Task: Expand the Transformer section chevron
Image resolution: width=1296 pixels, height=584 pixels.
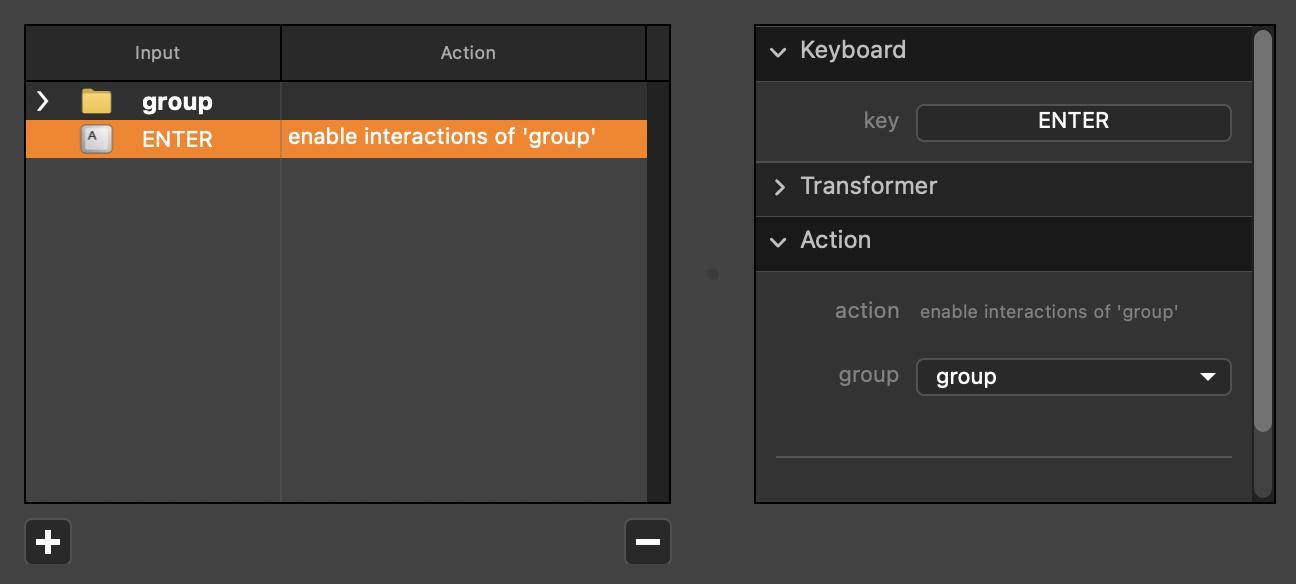Action: click(778, 188)
